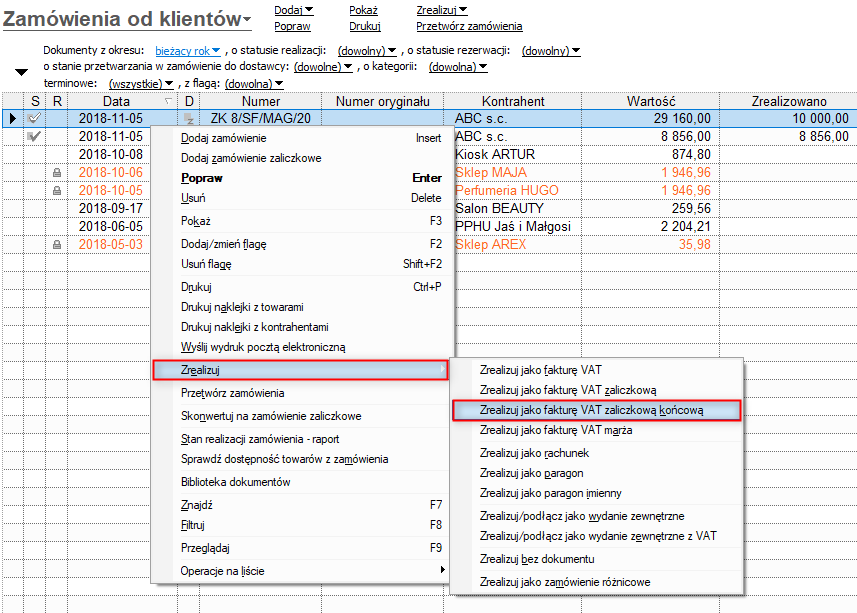Viewport: 857px width, 613px height.
Task: Open Dodaj dropdown in header
Action: 294,10
